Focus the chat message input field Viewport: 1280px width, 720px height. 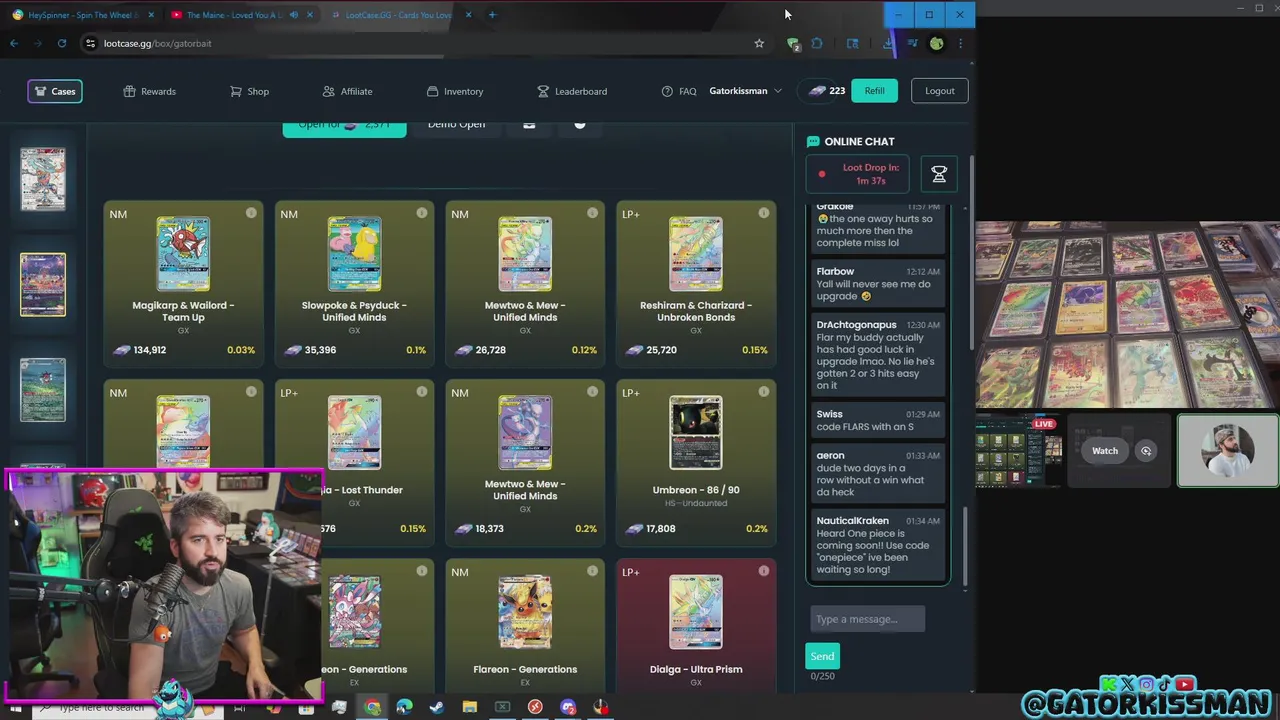pyautogui.click(x=867, y=619)
